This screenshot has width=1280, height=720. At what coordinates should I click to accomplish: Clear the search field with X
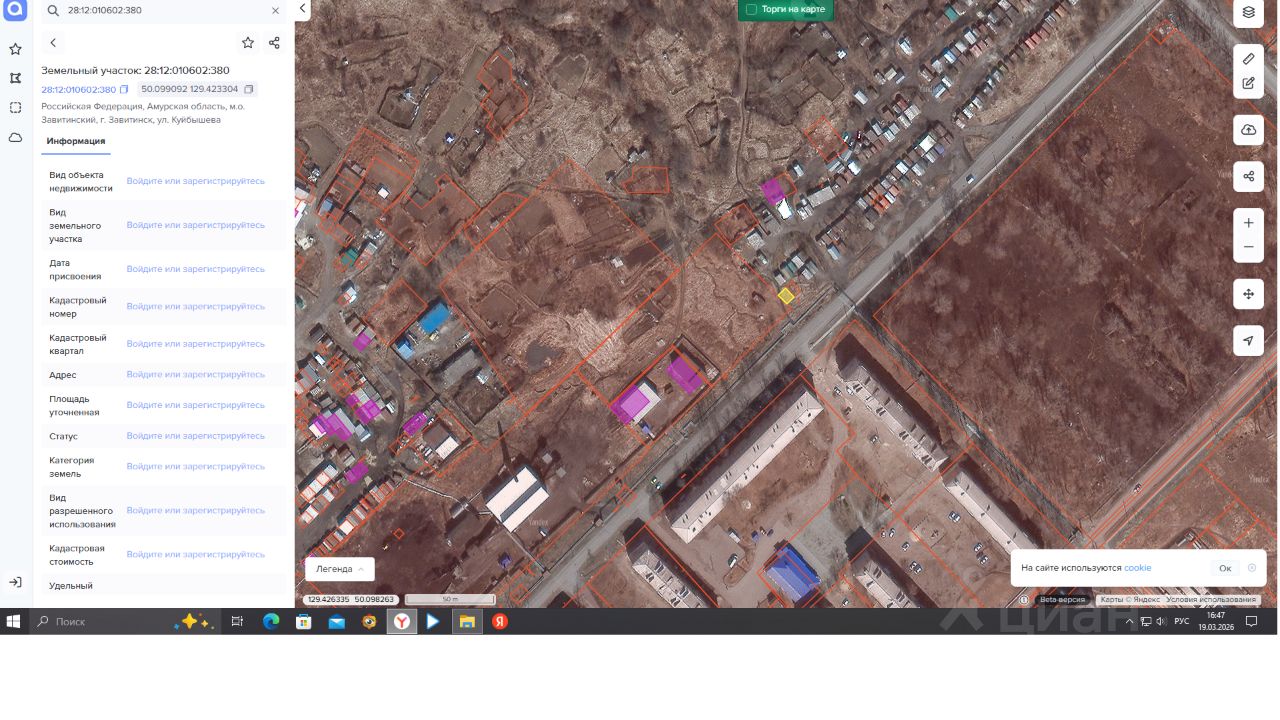click(275, 10)
